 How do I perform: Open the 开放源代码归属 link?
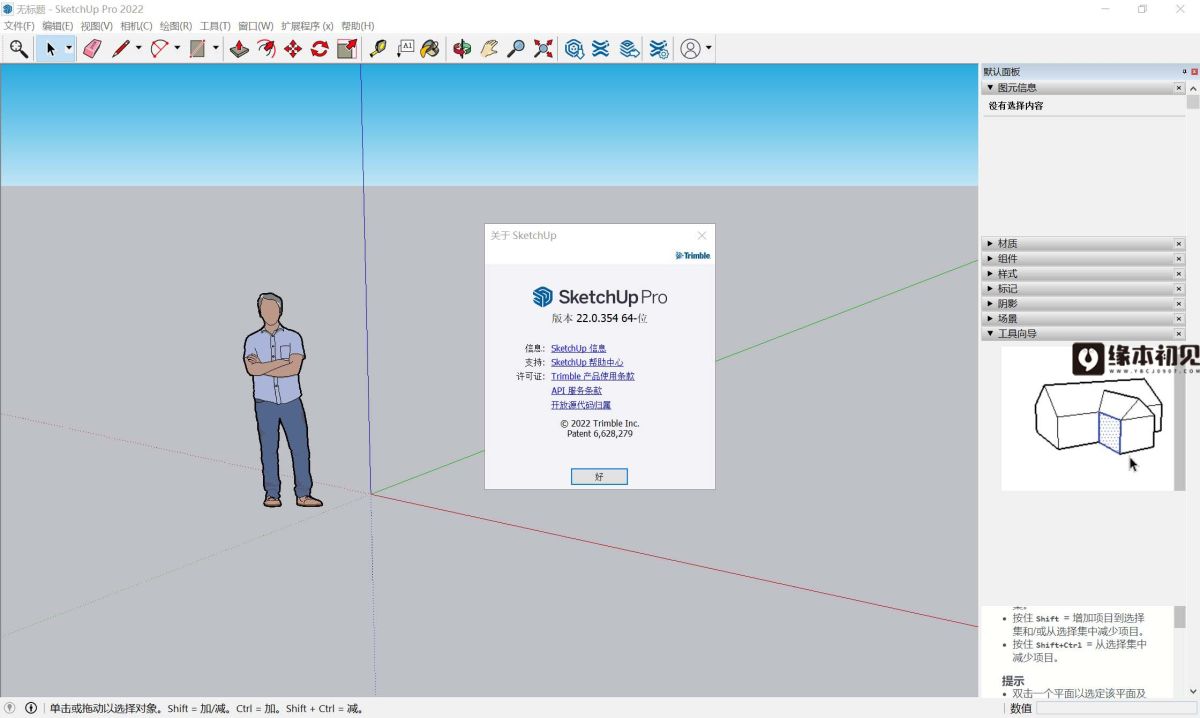click(581, 405)
